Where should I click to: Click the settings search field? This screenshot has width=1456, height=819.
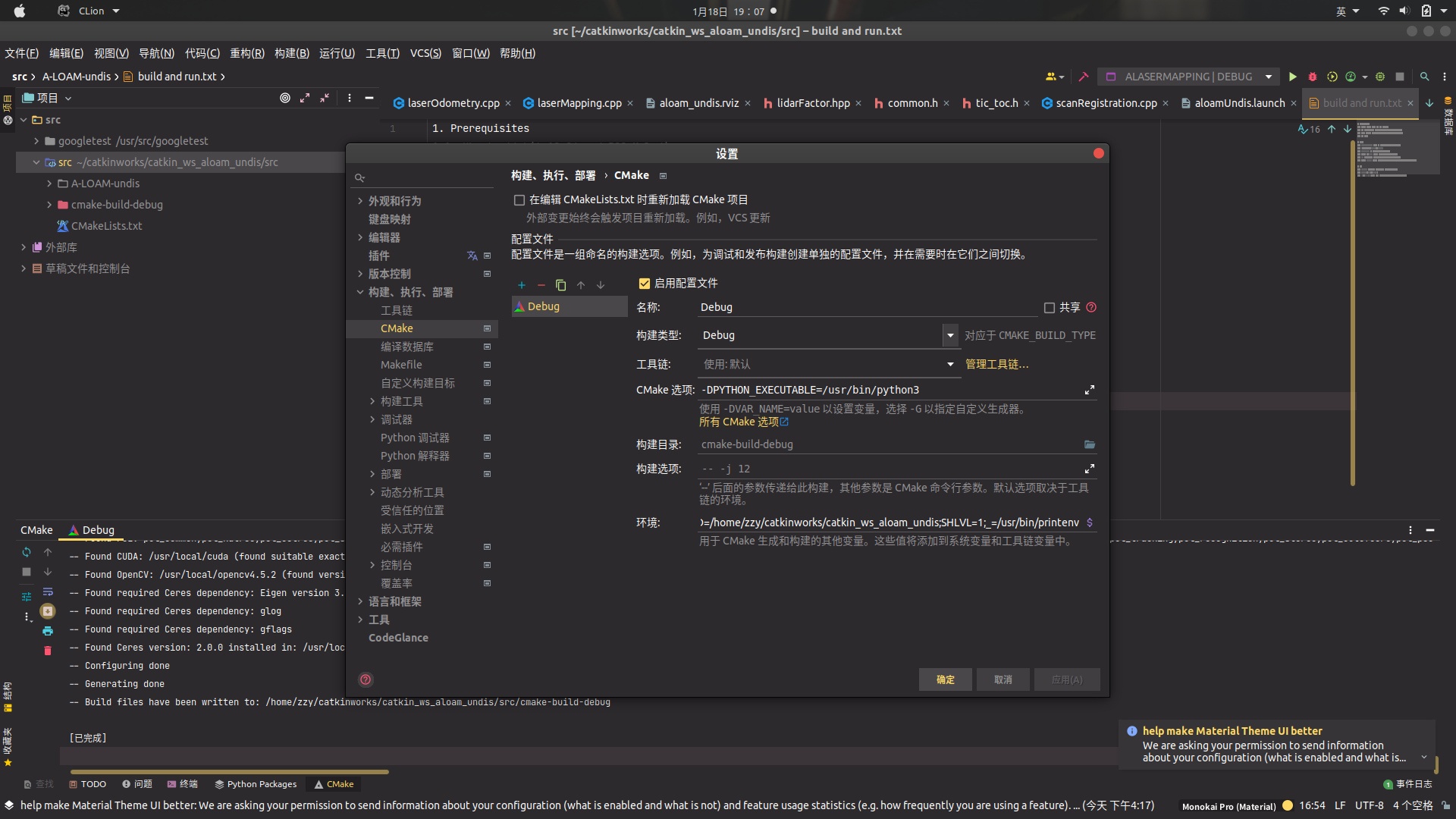423,177
